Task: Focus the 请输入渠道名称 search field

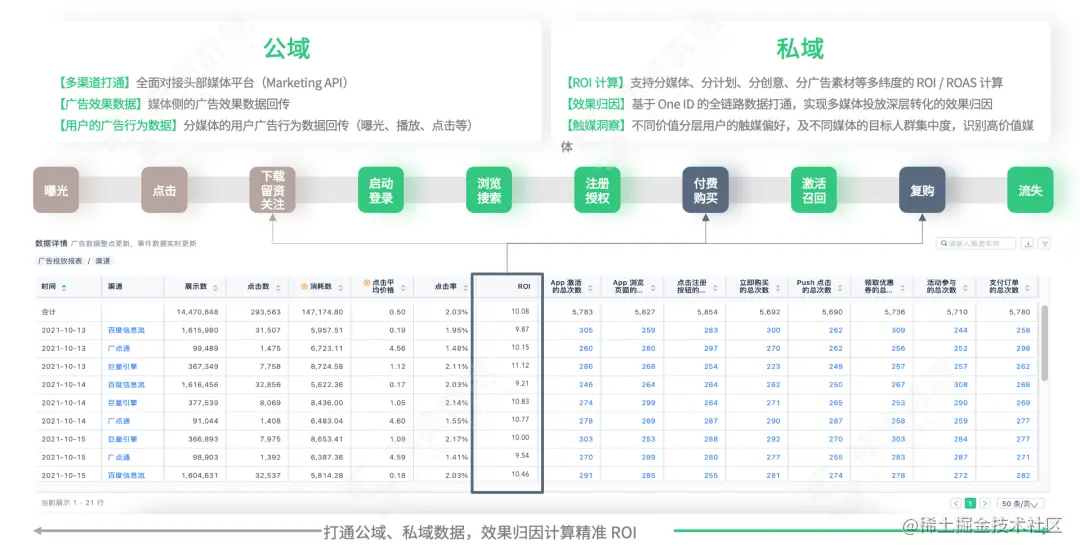Action: click(x=976, y=243)
